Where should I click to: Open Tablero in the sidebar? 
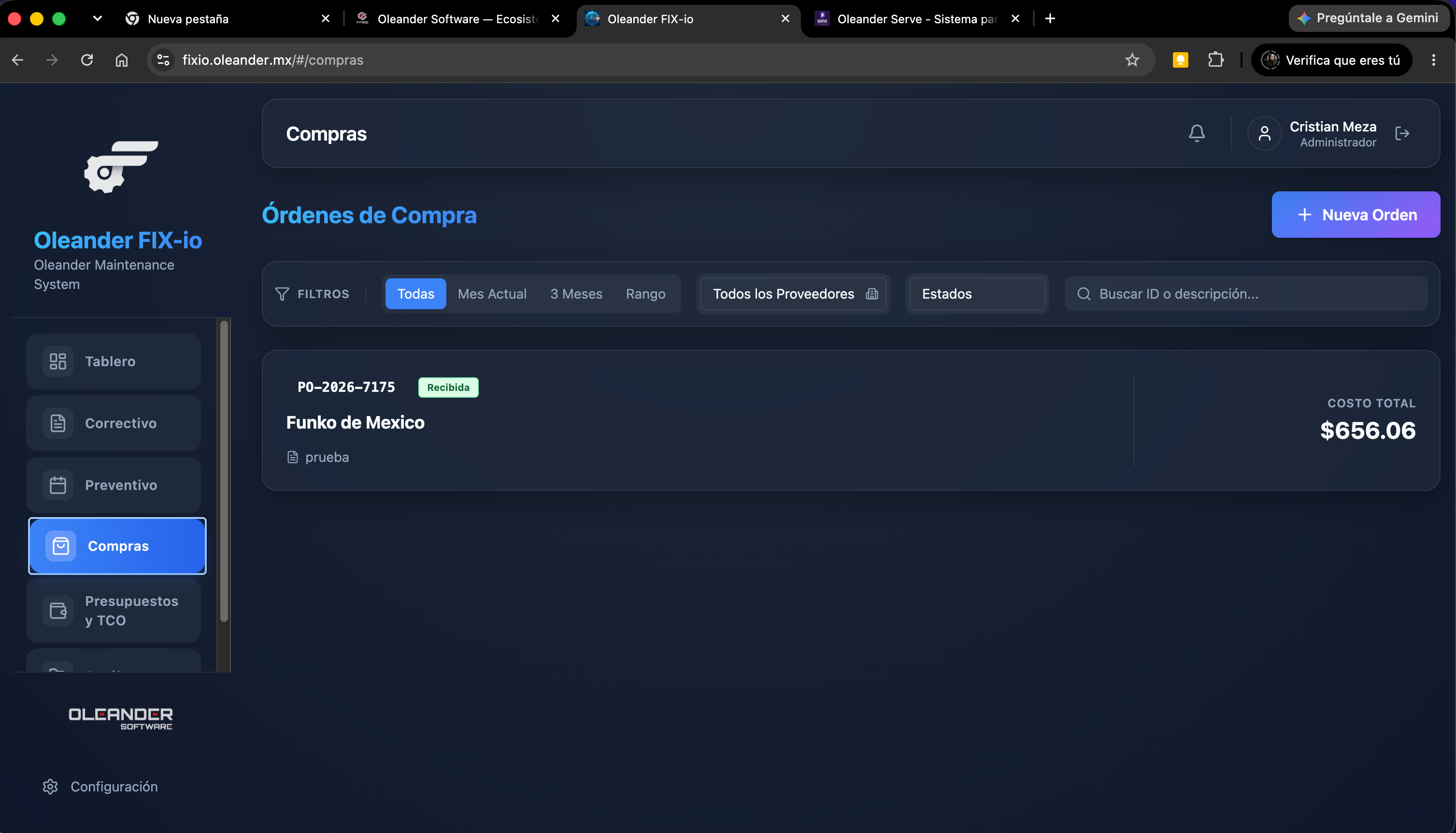tap(113, 361)
